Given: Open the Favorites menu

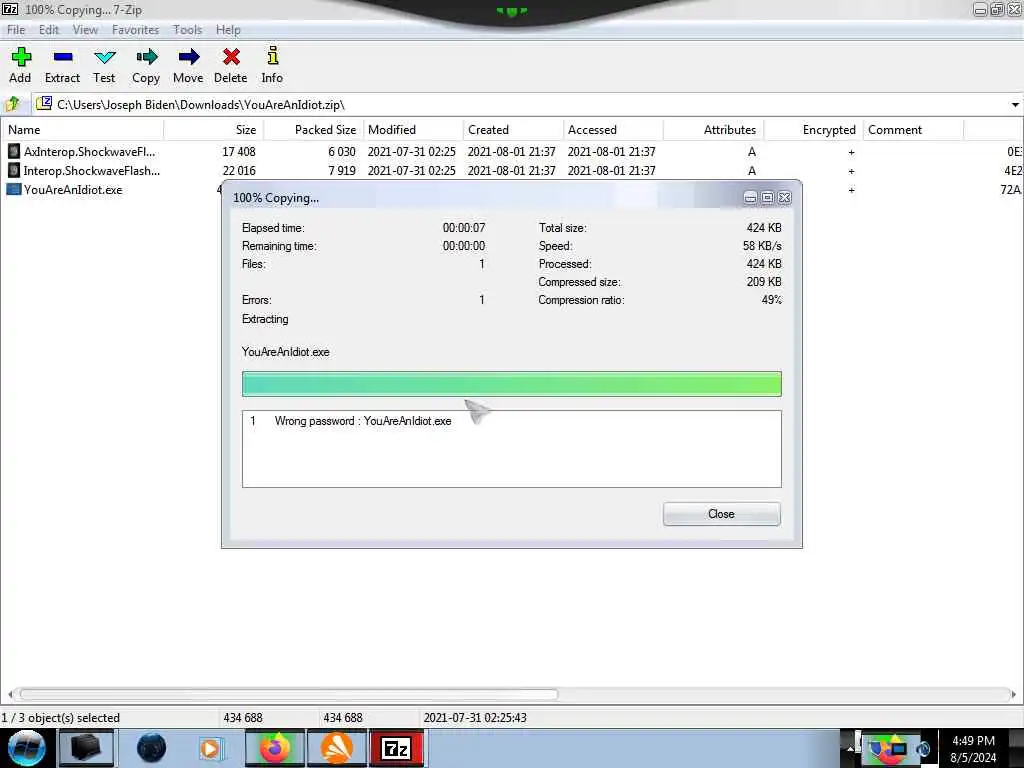Looking at the screenshot, I should tap(135, 30).
